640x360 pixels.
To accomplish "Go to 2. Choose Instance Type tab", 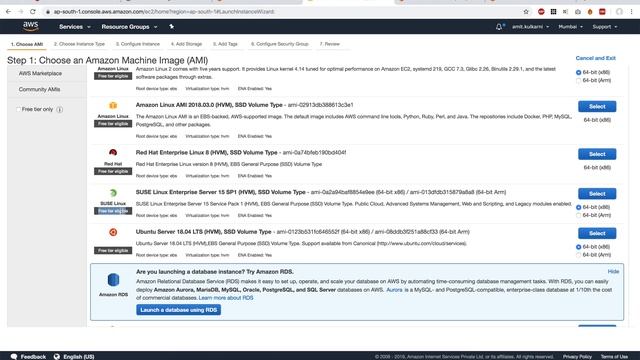I will pos(79,44).
